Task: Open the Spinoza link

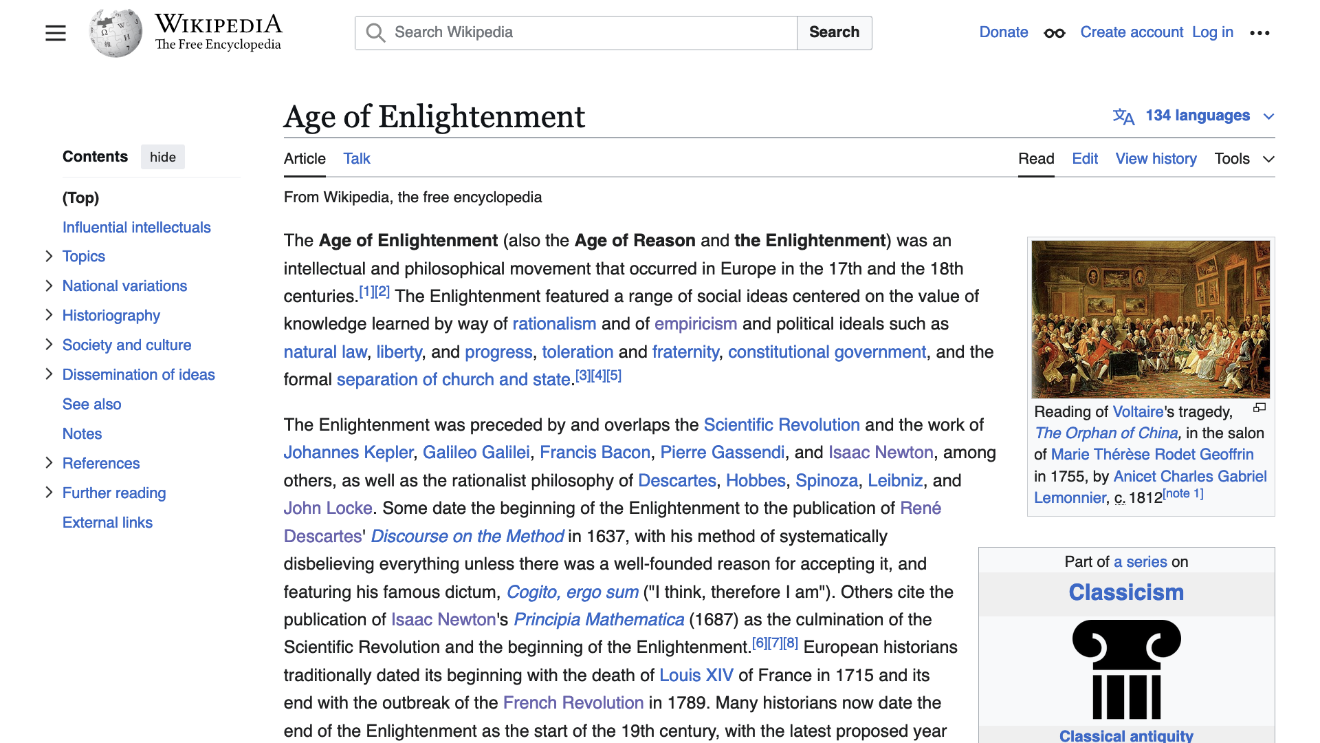Action: click(x=827, y=481)
